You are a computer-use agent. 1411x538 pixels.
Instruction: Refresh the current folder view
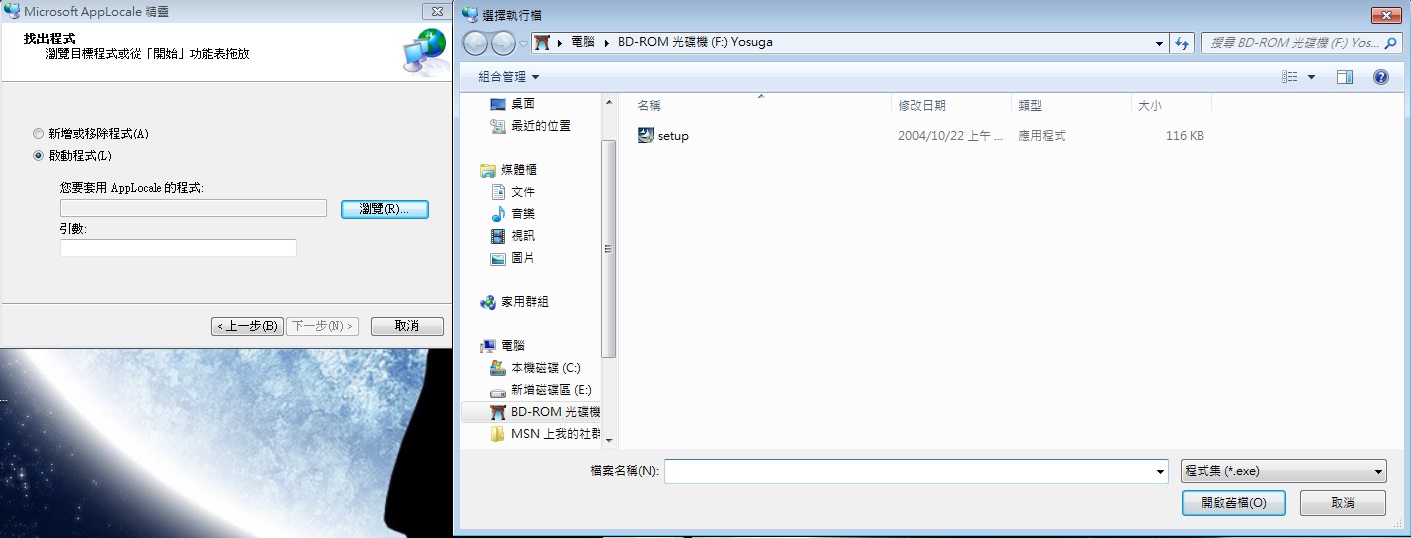click(x=1183, y=43)
